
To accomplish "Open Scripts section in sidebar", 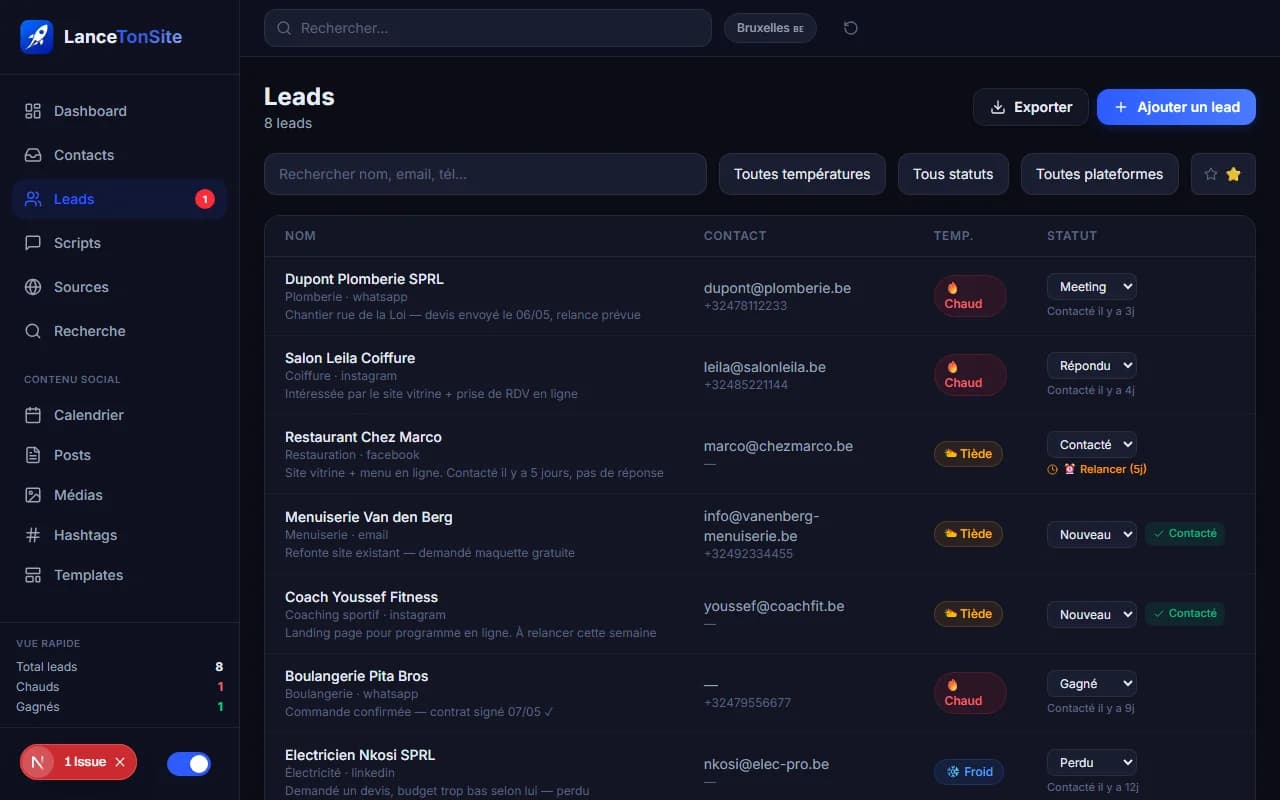I will pyautogui.click(x=120, y=243).
